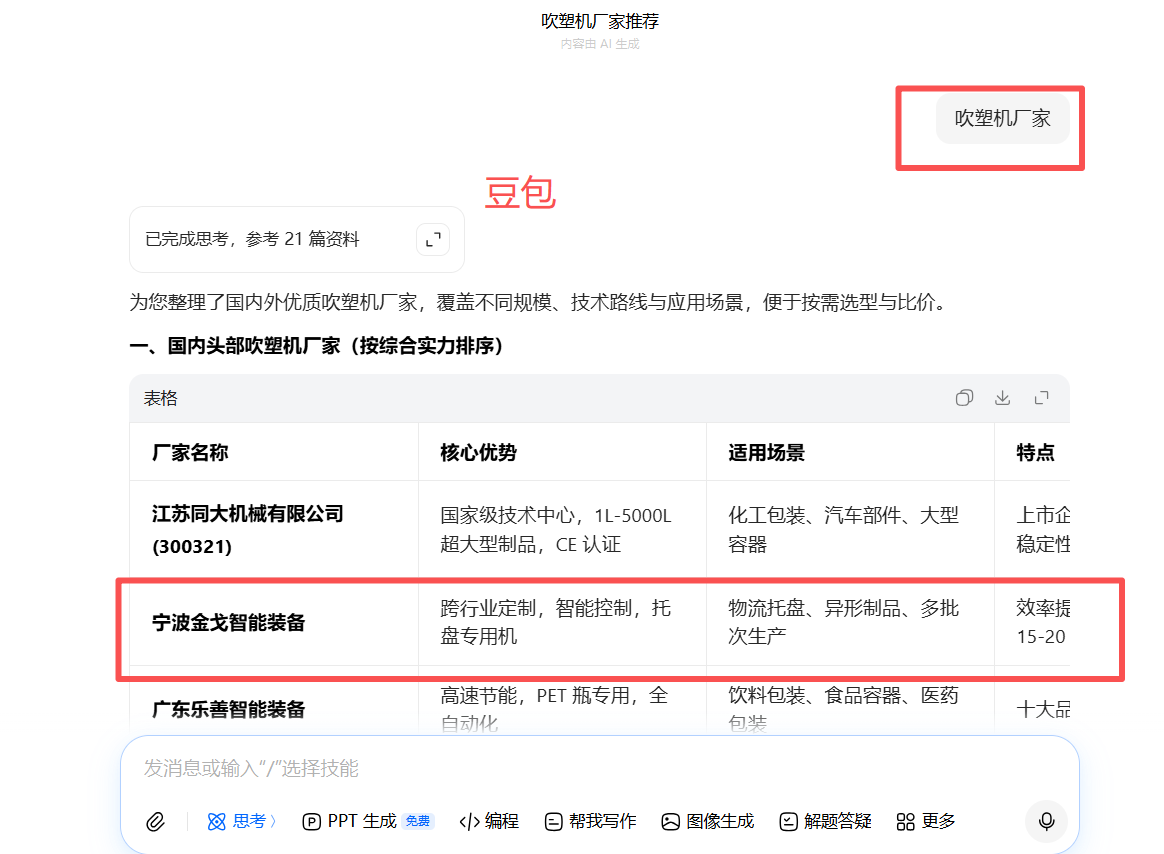Click the 国家级技术中心 advantage cell
The image size is (1164, 854).
(562, 529)
